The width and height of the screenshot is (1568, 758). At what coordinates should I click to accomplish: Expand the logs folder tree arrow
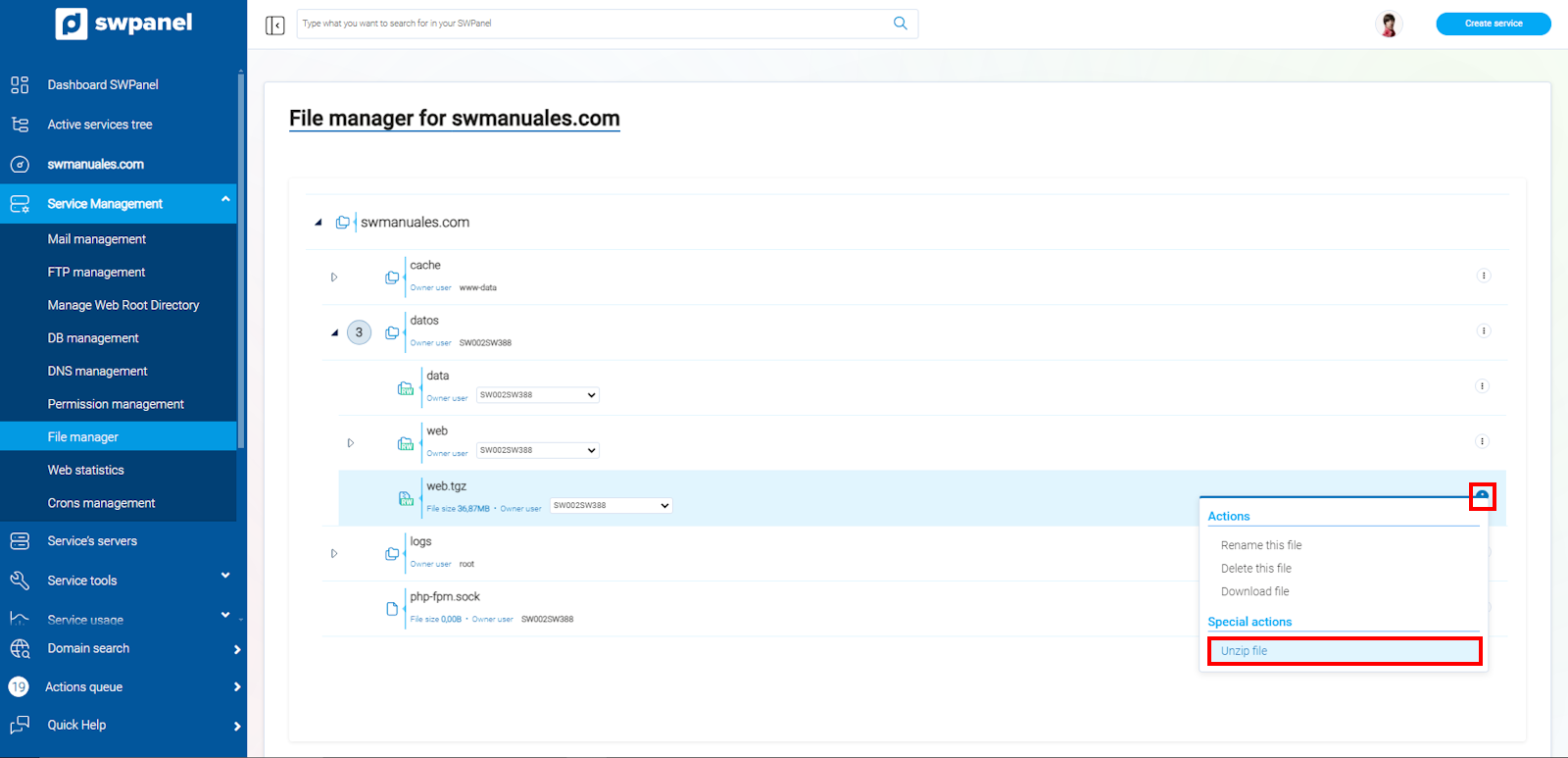(334, 554)
